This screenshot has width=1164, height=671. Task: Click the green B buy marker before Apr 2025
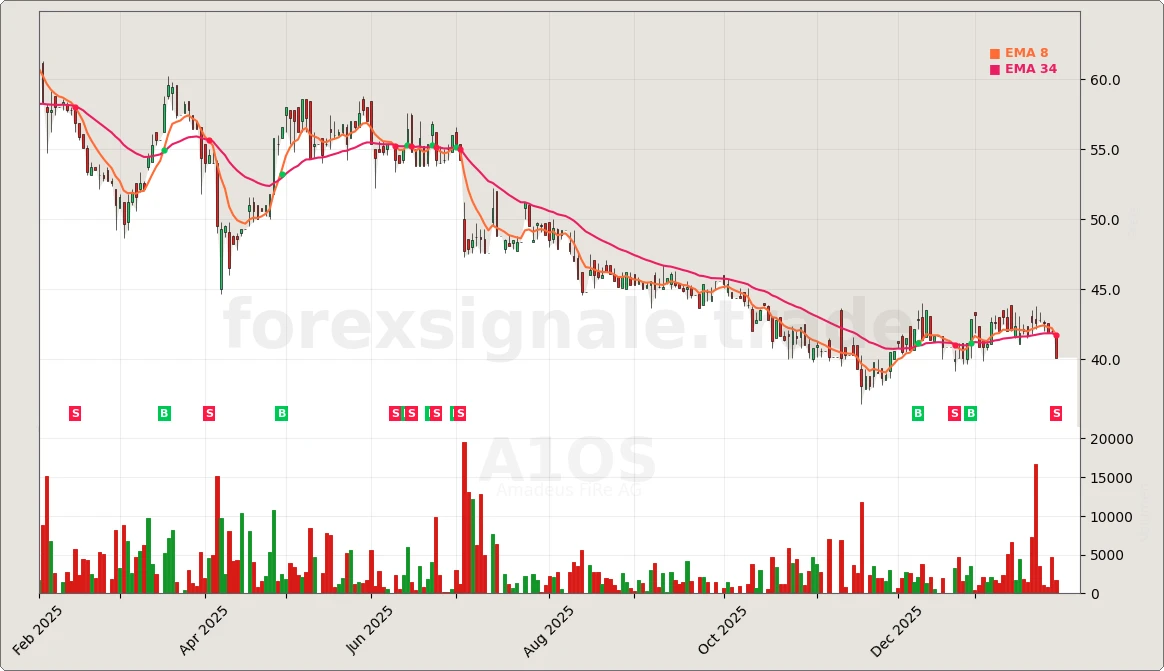point(163,412)
